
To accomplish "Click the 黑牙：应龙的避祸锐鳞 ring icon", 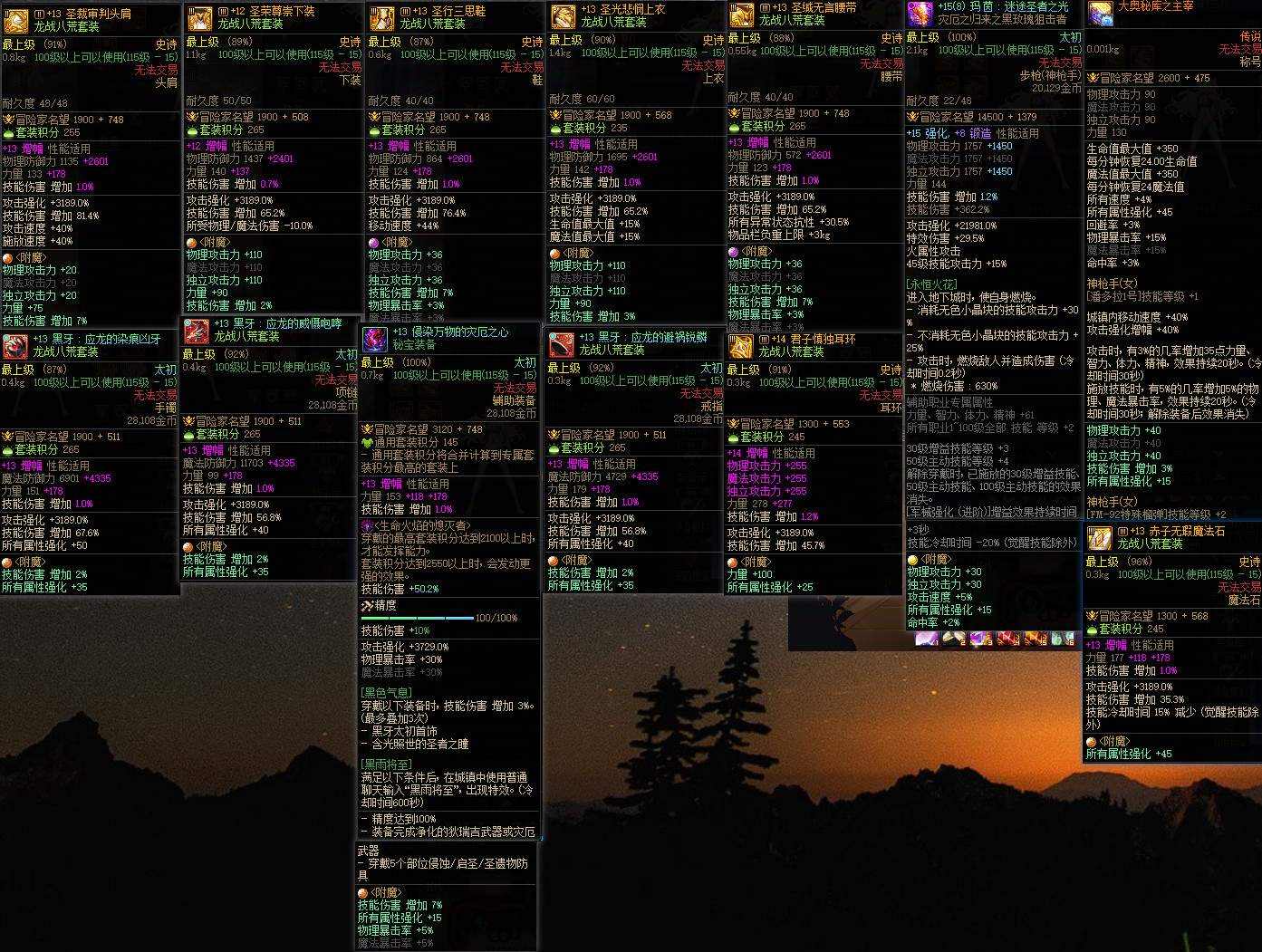I will pos(561,343).
